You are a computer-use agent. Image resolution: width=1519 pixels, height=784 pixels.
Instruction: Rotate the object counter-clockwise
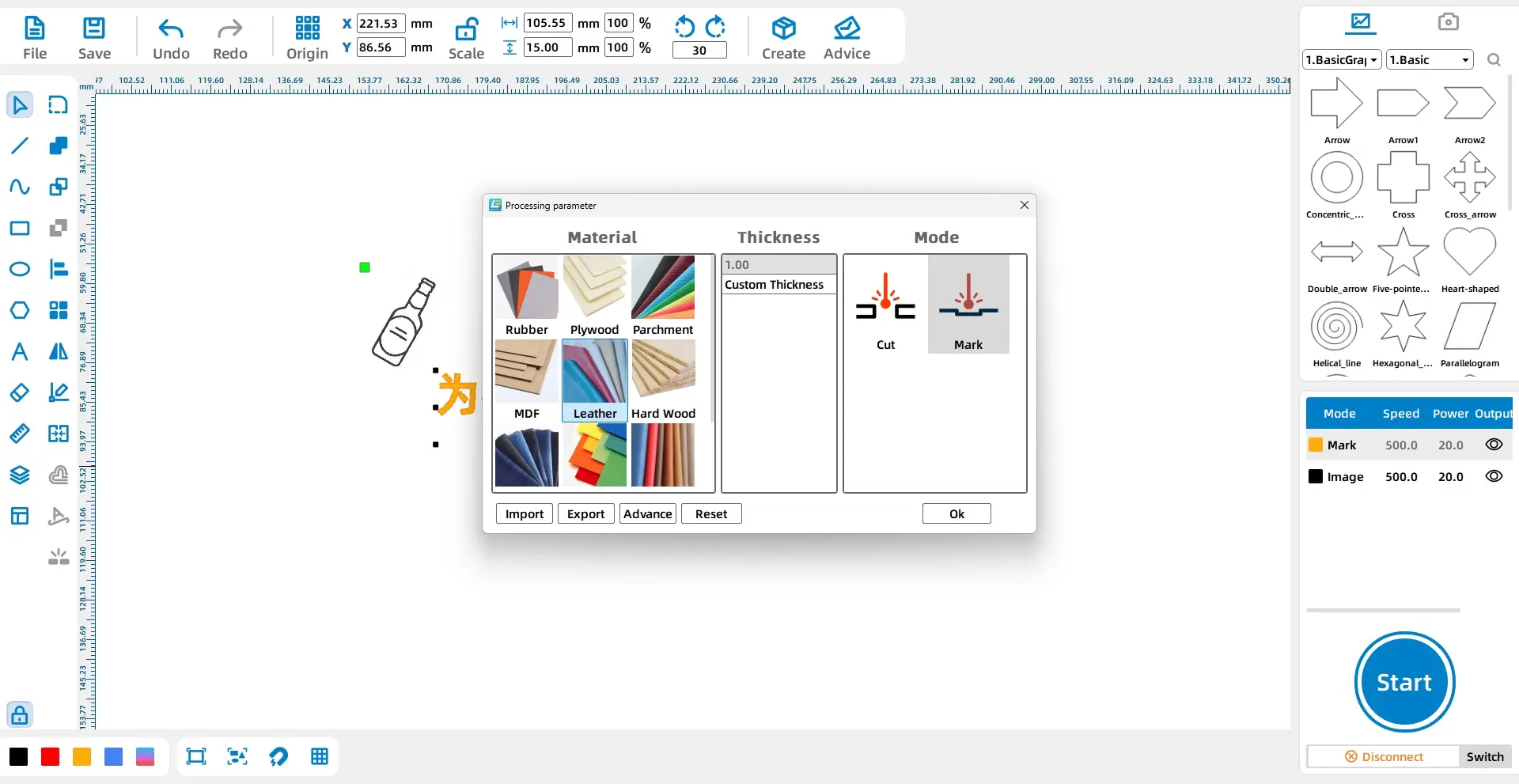(x=684, y=28)
